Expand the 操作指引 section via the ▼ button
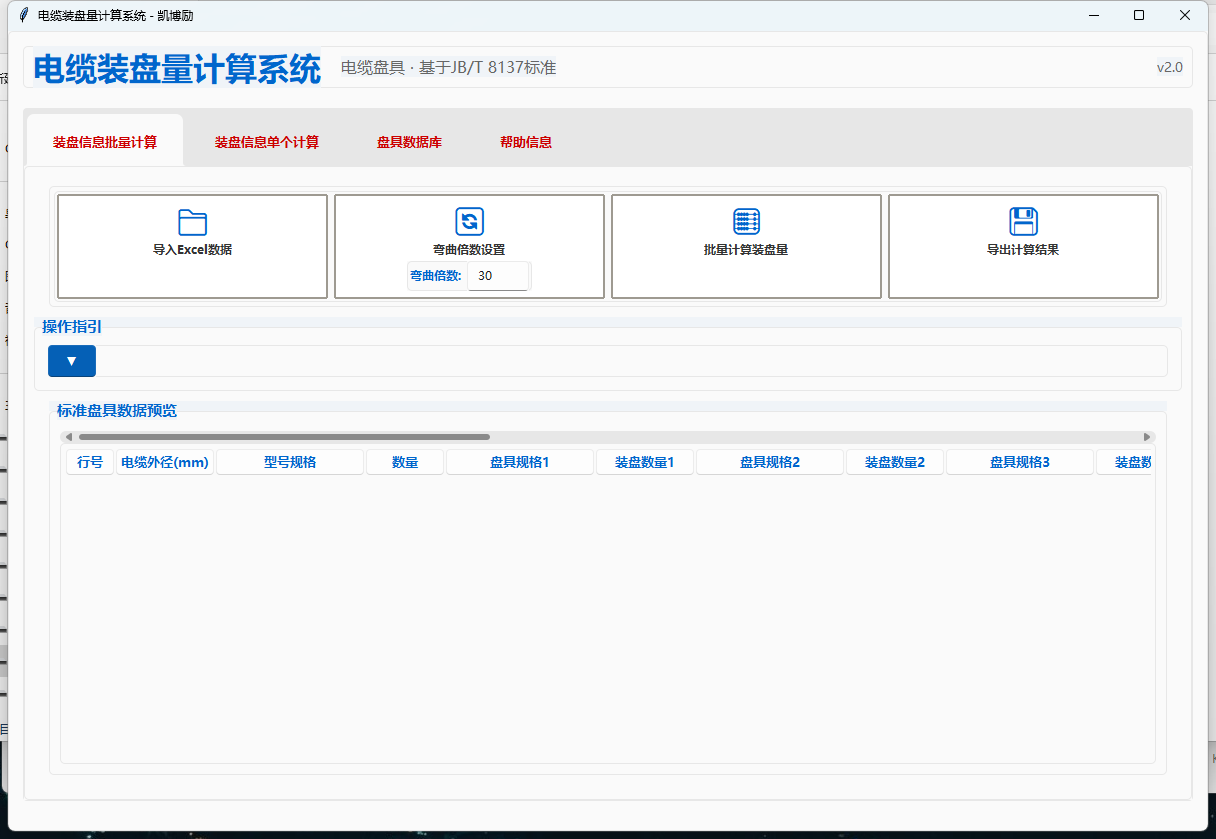Screen dimensions: 1216x839 click(71, 361)
